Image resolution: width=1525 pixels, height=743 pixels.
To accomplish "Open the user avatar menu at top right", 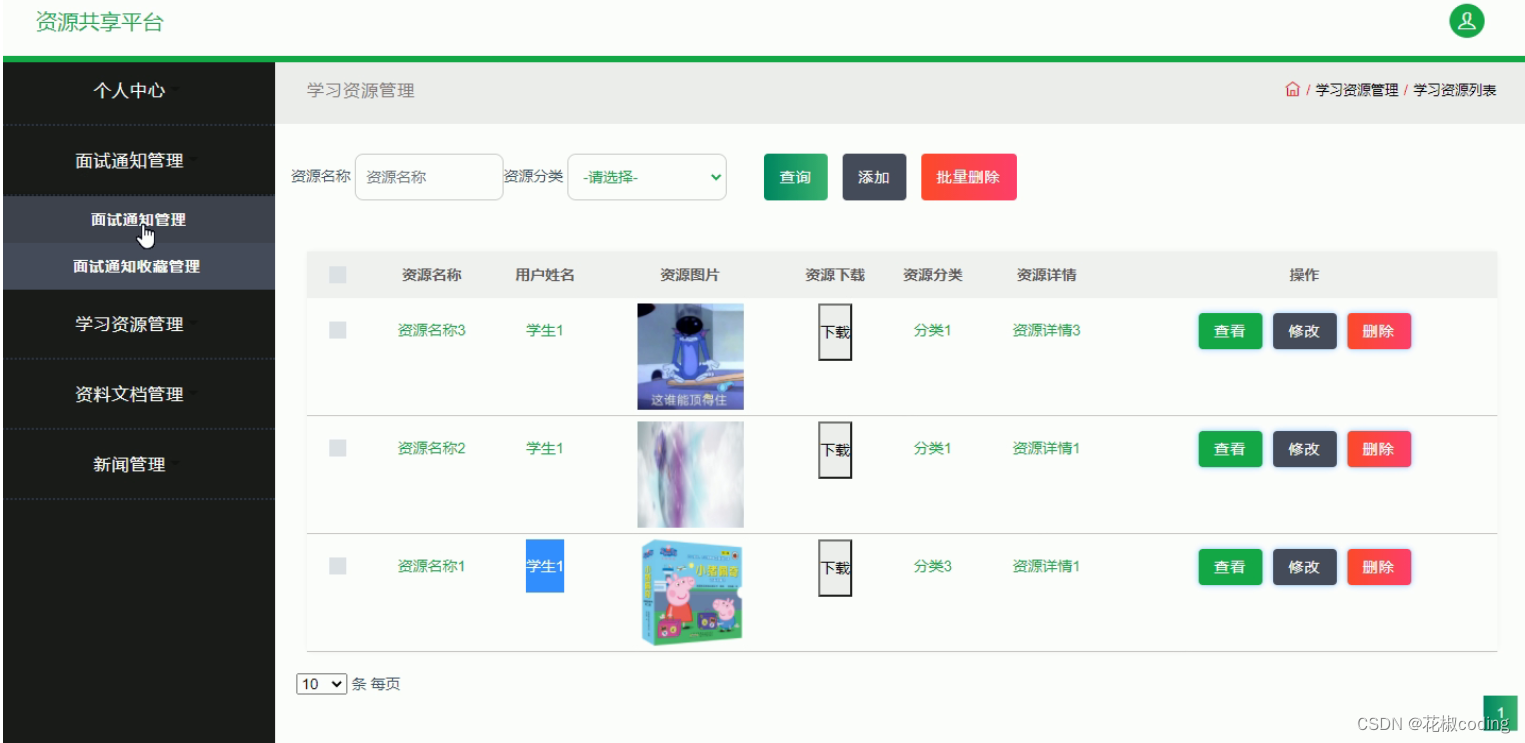I will click(1466, 20).
